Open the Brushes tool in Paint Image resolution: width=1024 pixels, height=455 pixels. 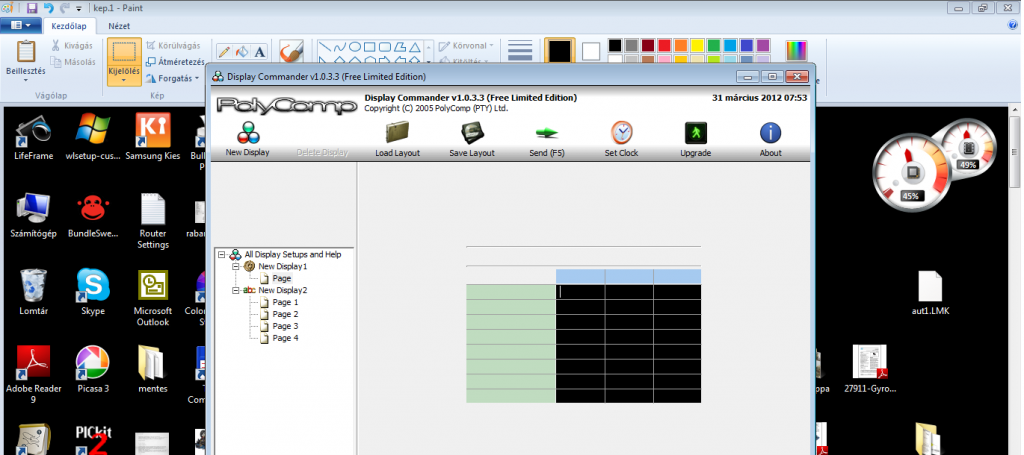[291, 51]
